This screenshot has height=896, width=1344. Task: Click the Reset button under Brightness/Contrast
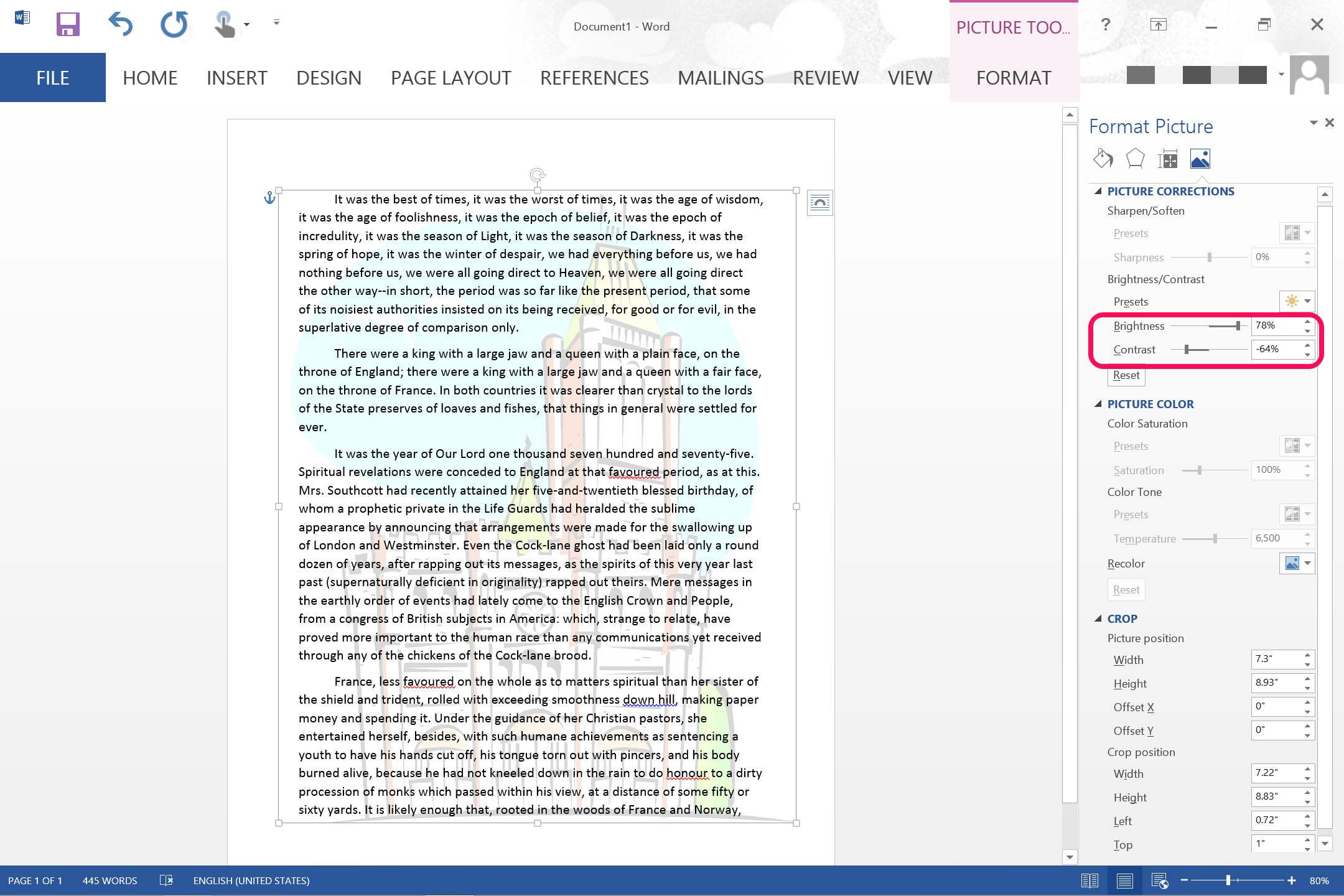1126,375
